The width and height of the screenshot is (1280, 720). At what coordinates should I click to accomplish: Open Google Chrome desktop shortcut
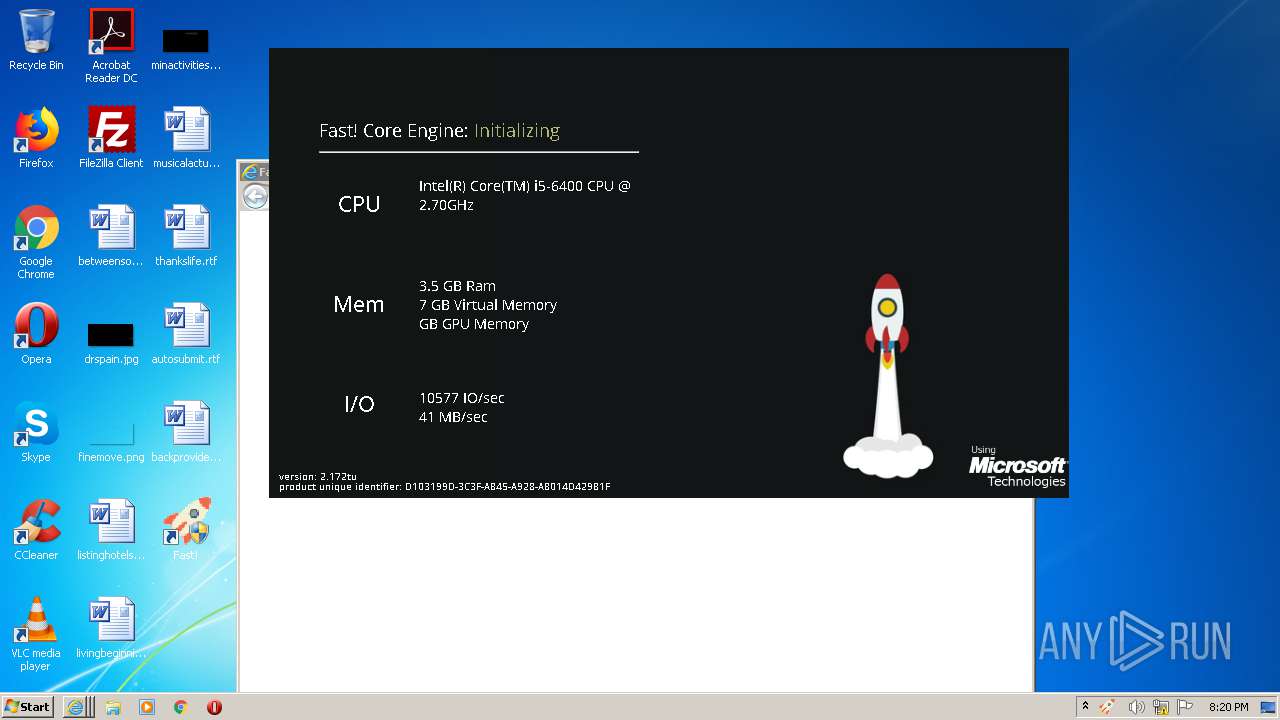[36, 242]
